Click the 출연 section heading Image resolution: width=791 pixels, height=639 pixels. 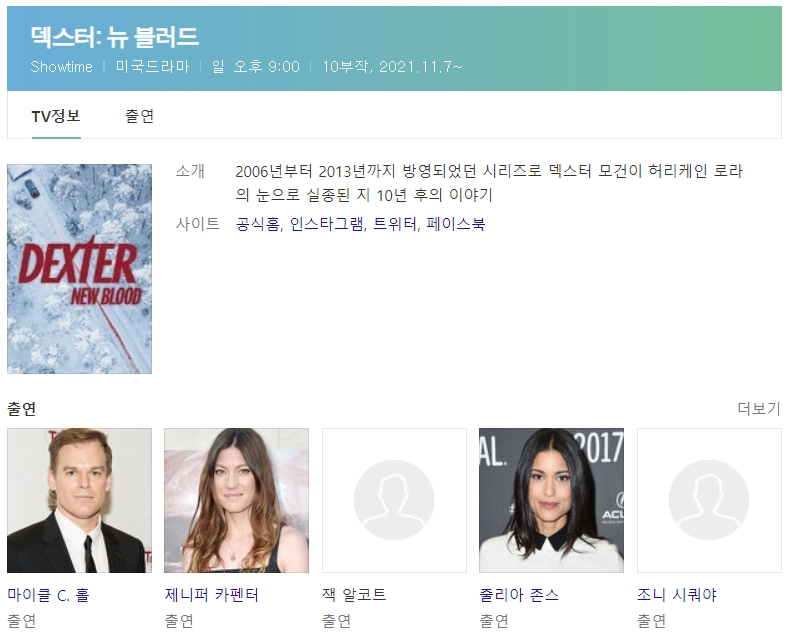coord(22,409)
